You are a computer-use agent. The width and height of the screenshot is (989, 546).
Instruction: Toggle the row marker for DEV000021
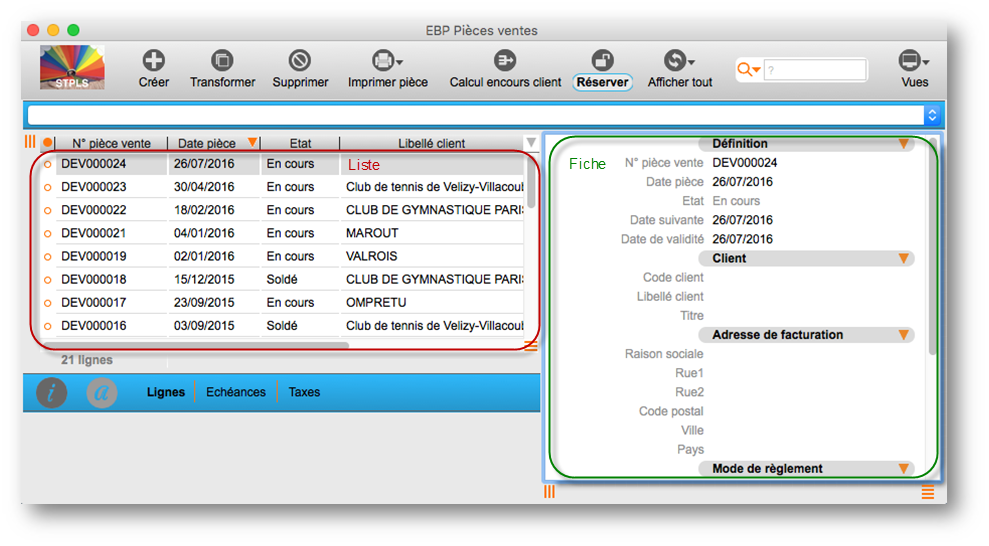[x=47, y=234]
